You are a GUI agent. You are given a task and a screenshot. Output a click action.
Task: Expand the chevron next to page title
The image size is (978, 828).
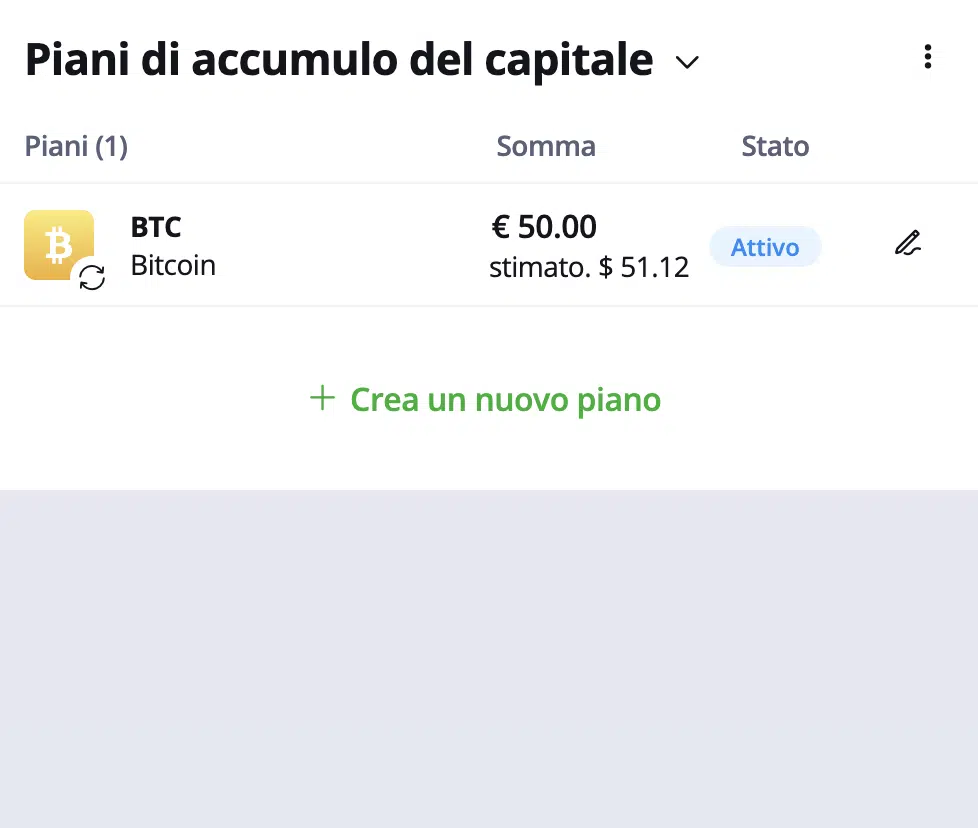687,62
